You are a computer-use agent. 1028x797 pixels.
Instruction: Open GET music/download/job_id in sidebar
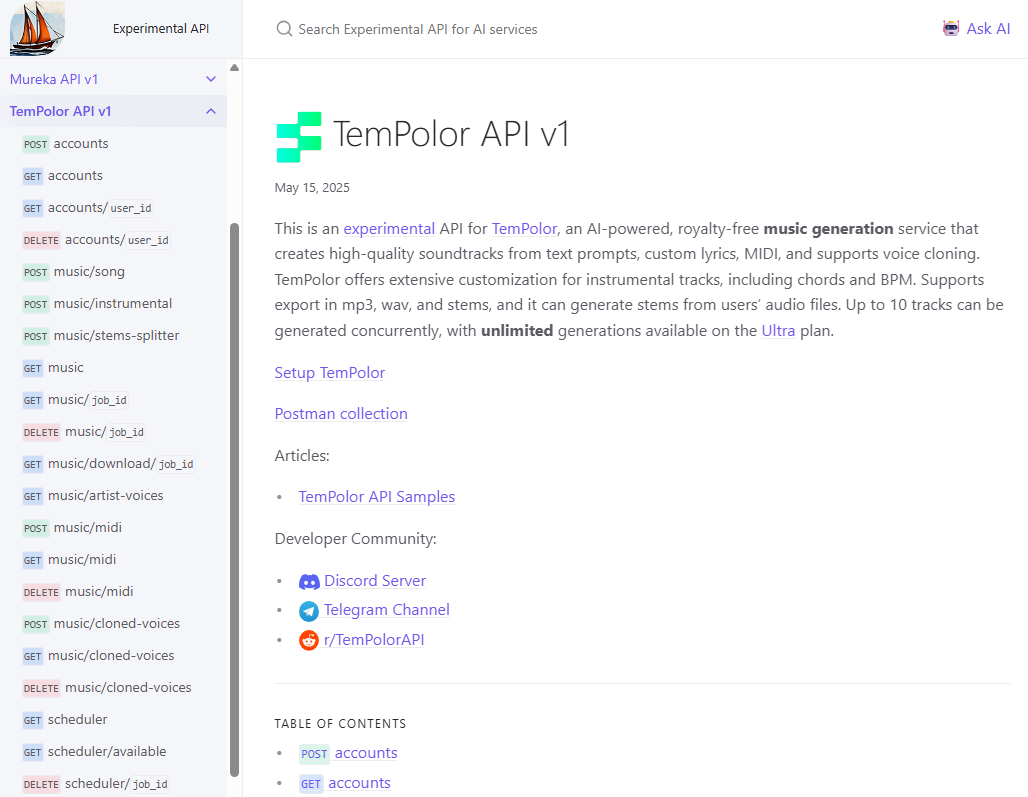point(109,464)
